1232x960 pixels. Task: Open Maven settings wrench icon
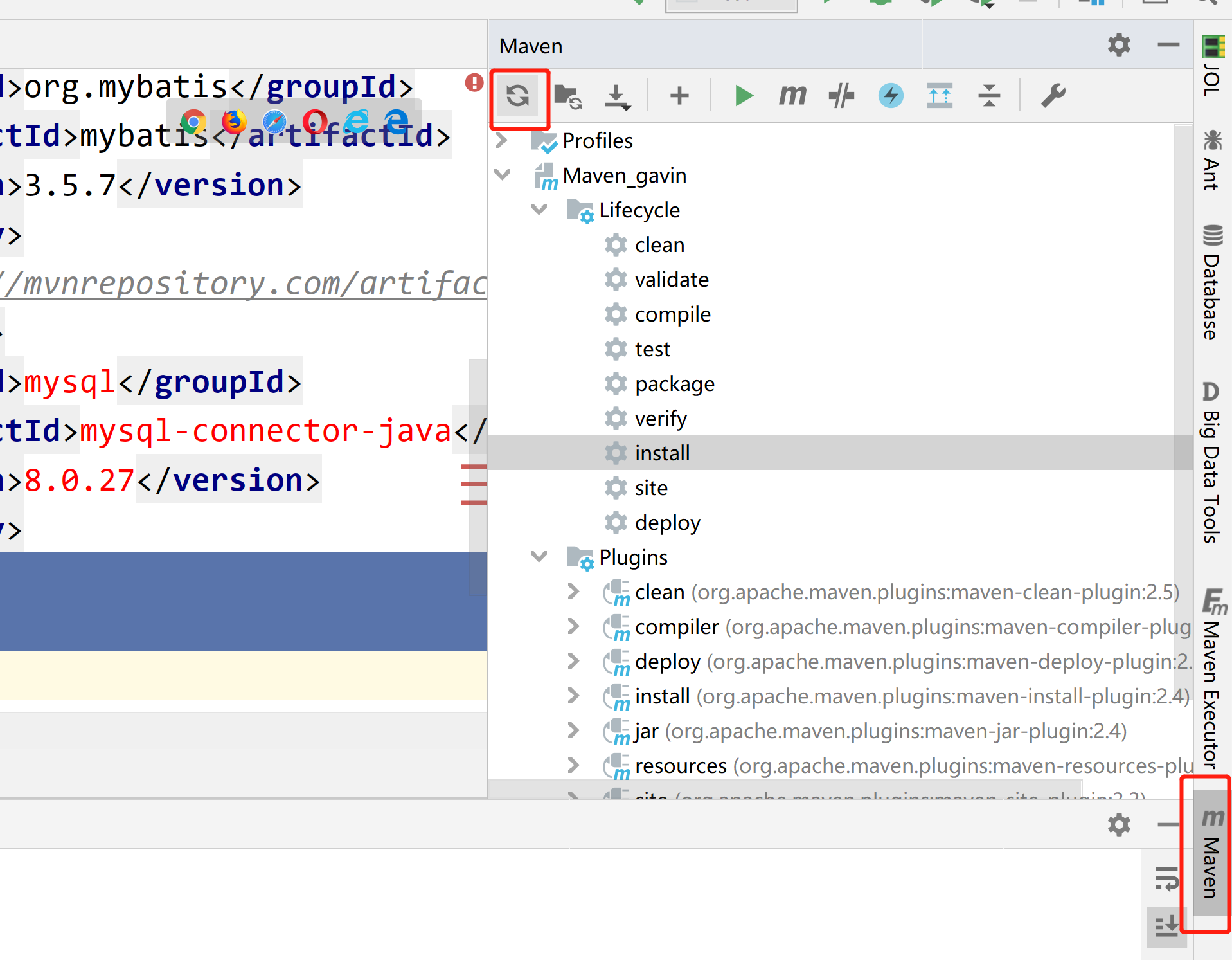pos(1053,96)
